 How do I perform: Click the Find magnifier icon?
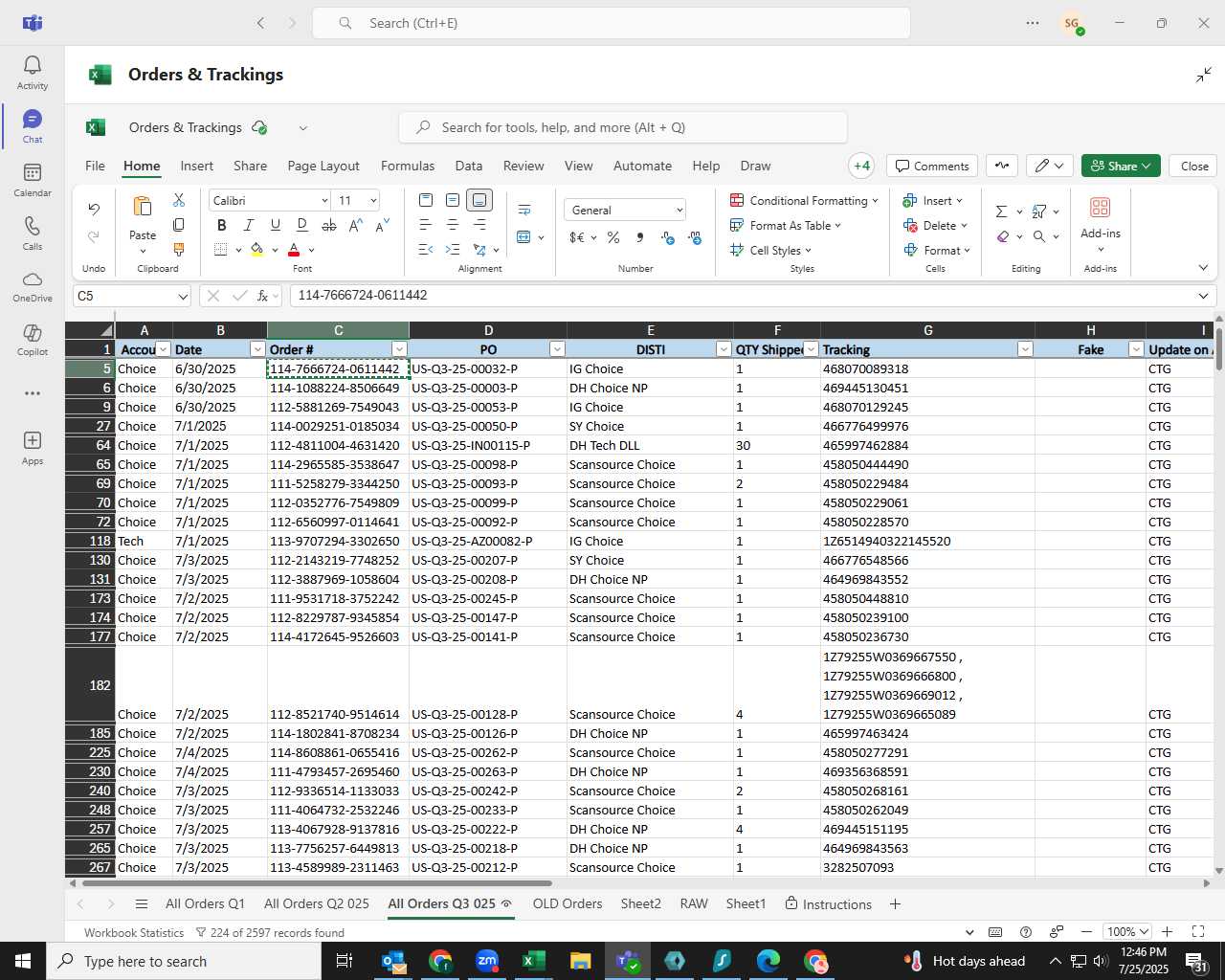pos(1039,236)
